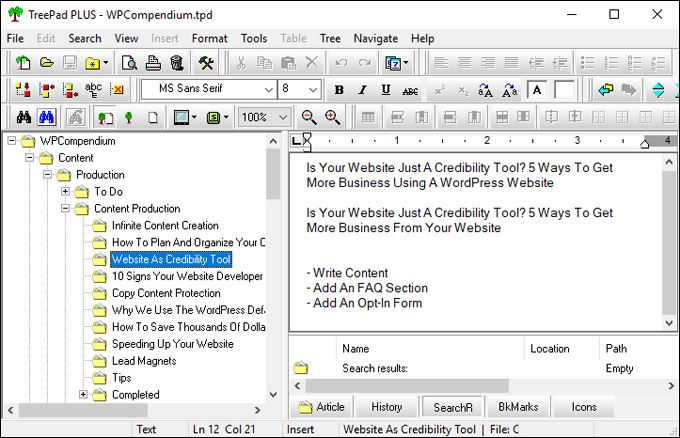The height and width of the screenshot is (438, 680).
Task: Click the calendar date insert icon
Action: (393, 63)
